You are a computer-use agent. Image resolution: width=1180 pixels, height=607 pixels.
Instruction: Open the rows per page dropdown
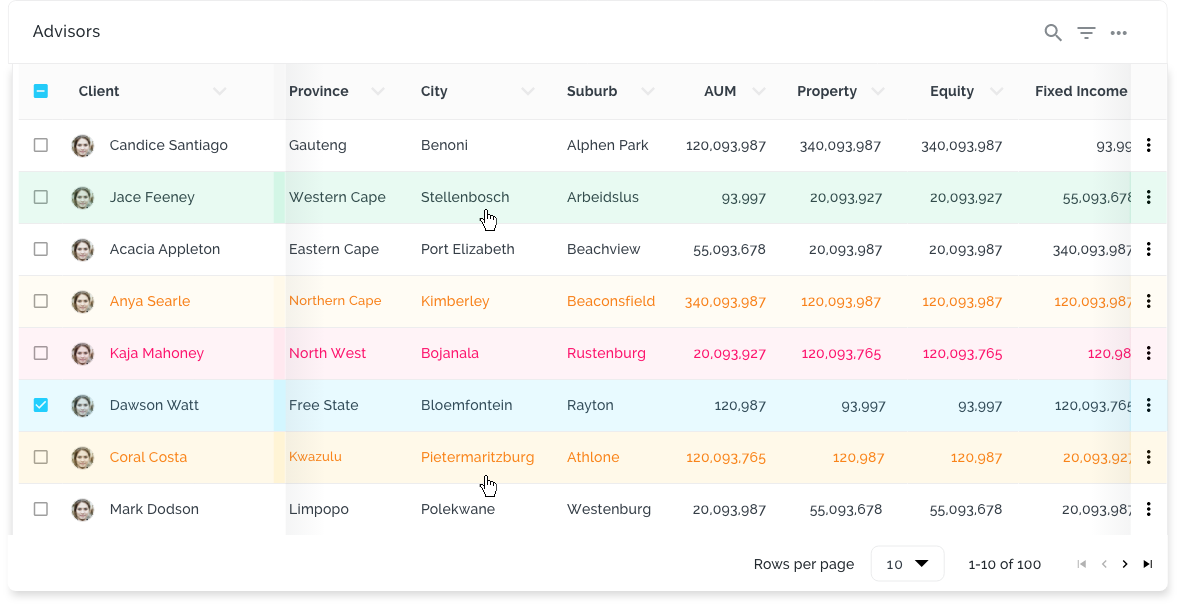point(907,564)
